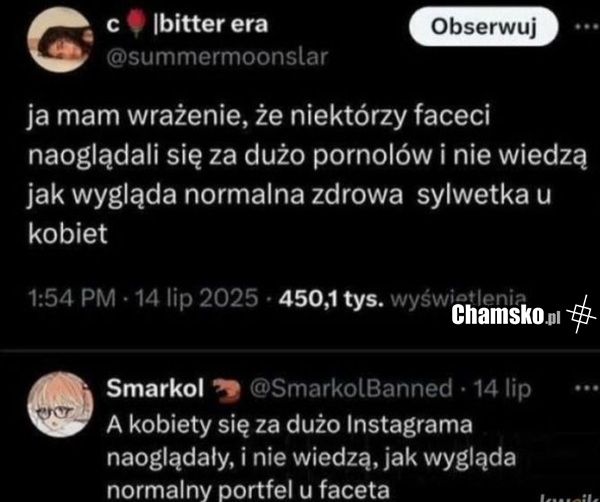Follow the account with the Obserwuj button
Screen dimensions: 600x502
pos(484,27)
